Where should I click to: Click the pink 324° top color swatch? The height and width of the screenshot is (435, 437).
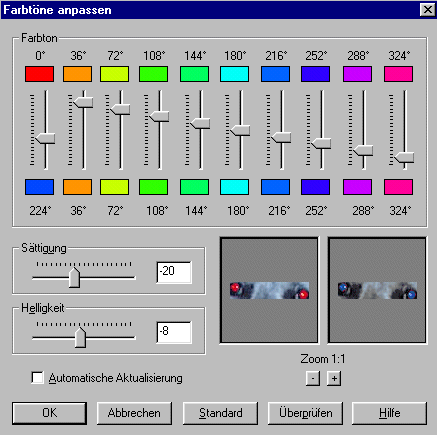pyautogui.click(x=398, y=74)
